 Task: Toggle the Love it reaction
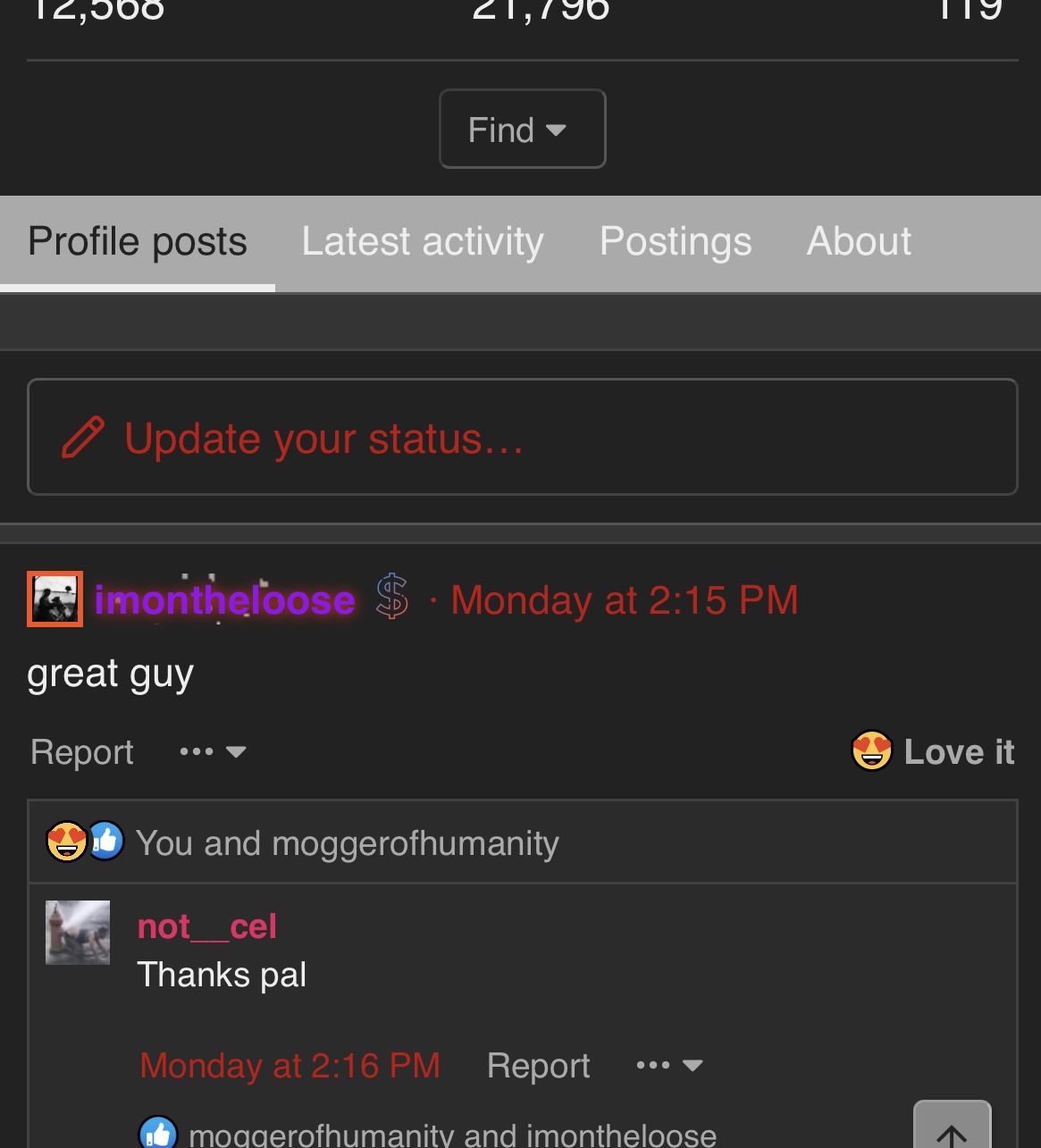(933, 751)
